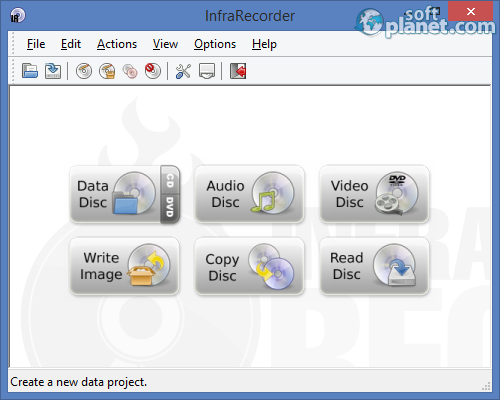500x400 pixels.
Task: Open the View menu
Action: tap(165, 44)
